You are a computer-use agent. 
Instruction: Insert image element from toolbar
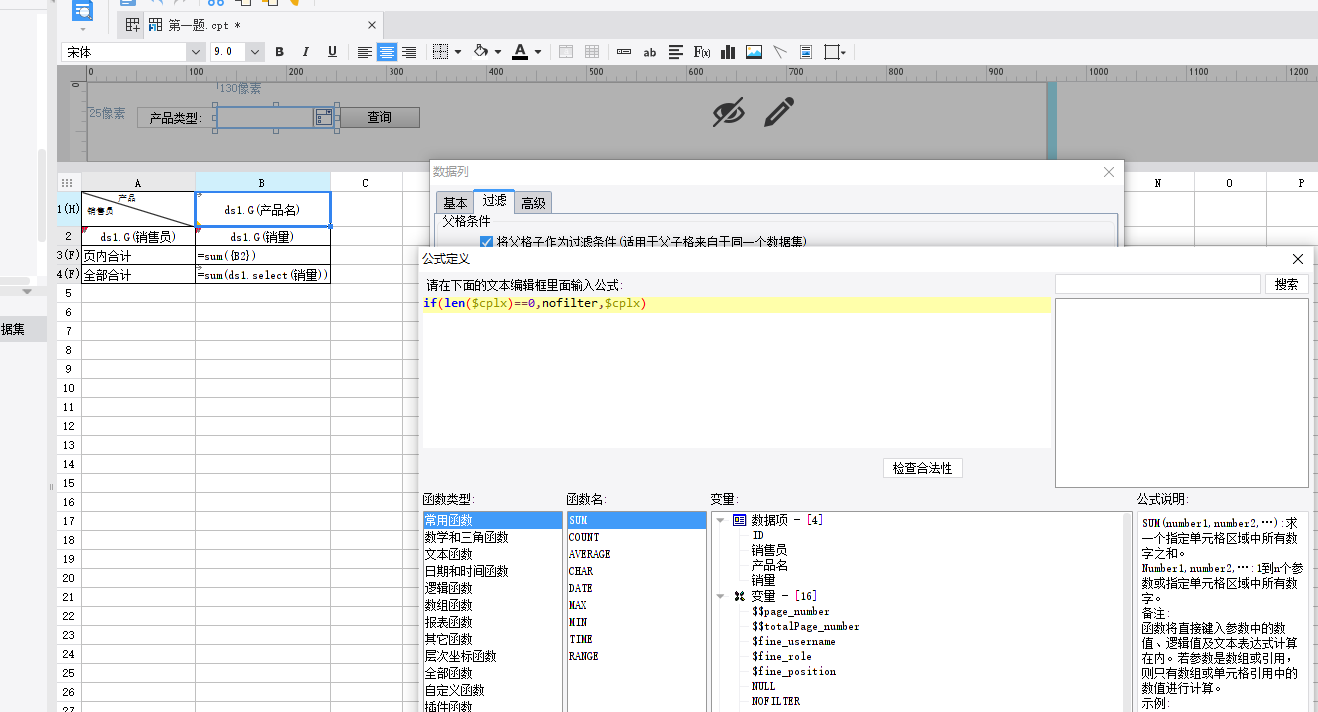tap(754, 52)
